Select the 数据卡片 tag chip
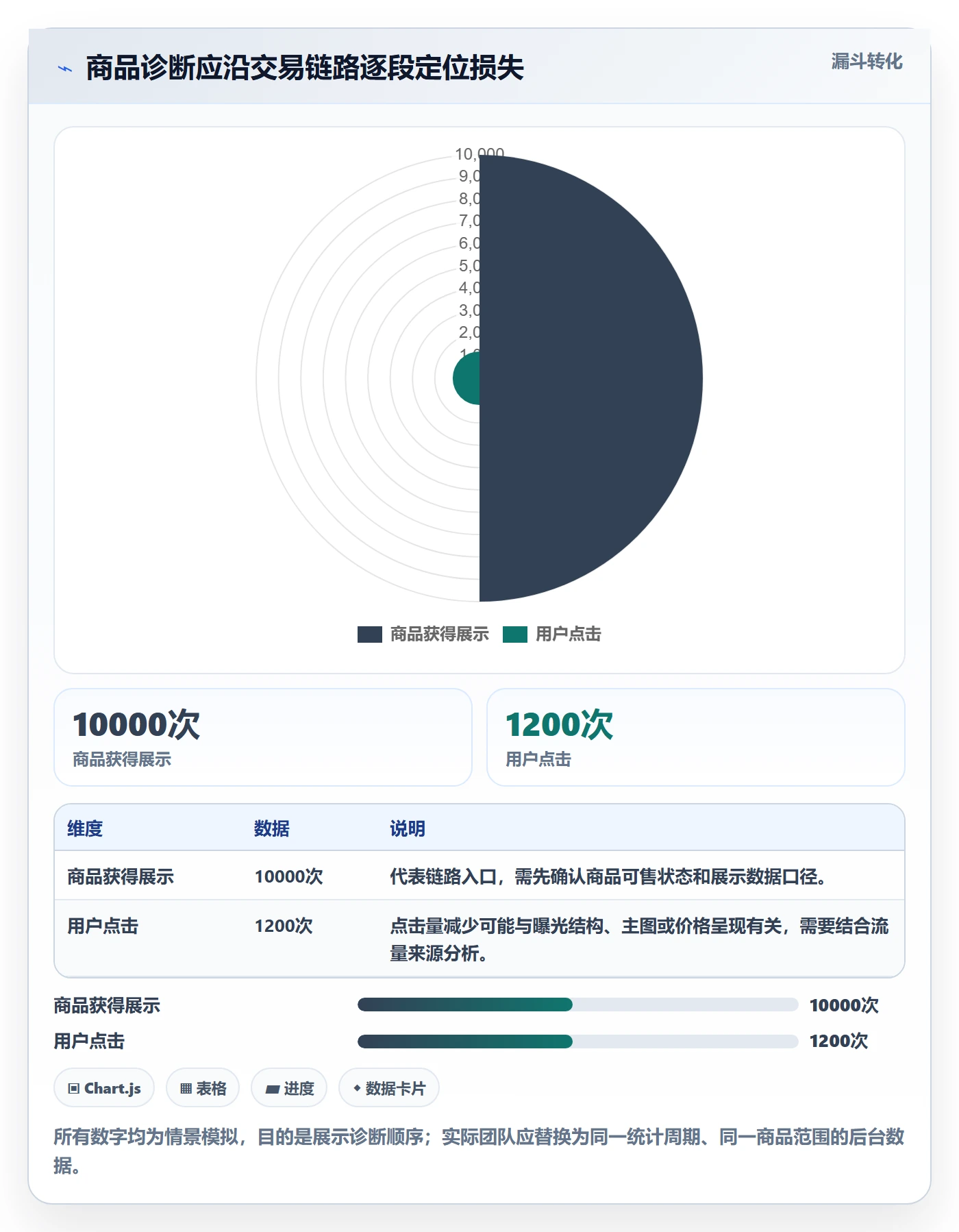The image size is (959, 1232). [x=389, y=1088]
